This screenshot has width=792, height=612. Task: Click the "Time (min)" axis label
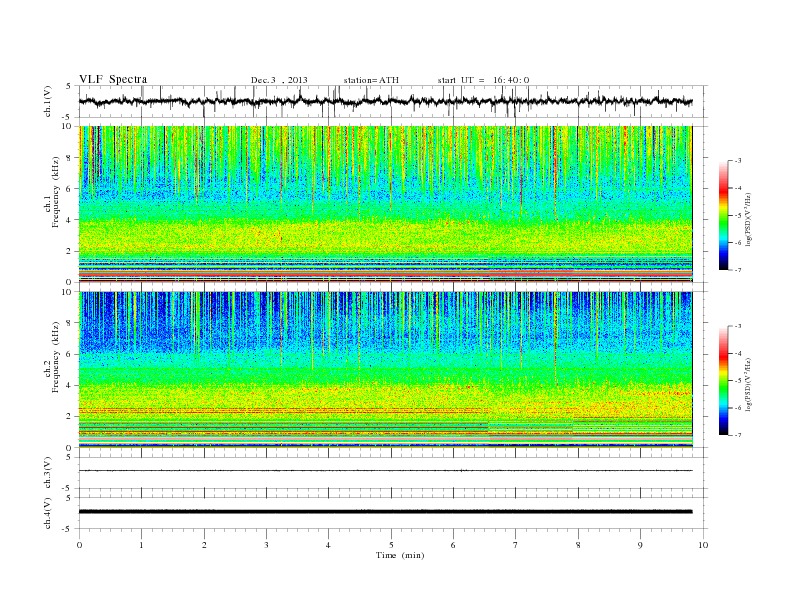400,555
